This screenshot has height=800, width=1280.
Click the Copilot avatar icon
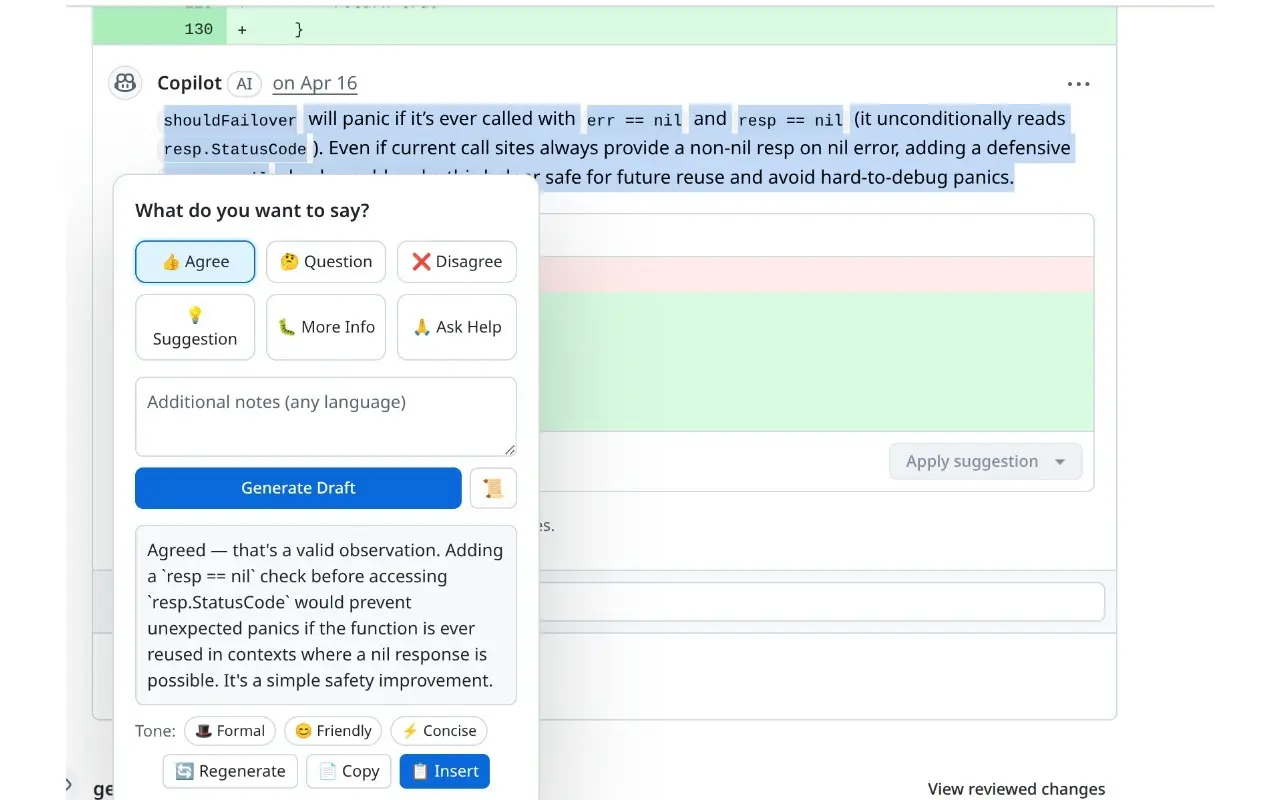[x=125, y=83]
